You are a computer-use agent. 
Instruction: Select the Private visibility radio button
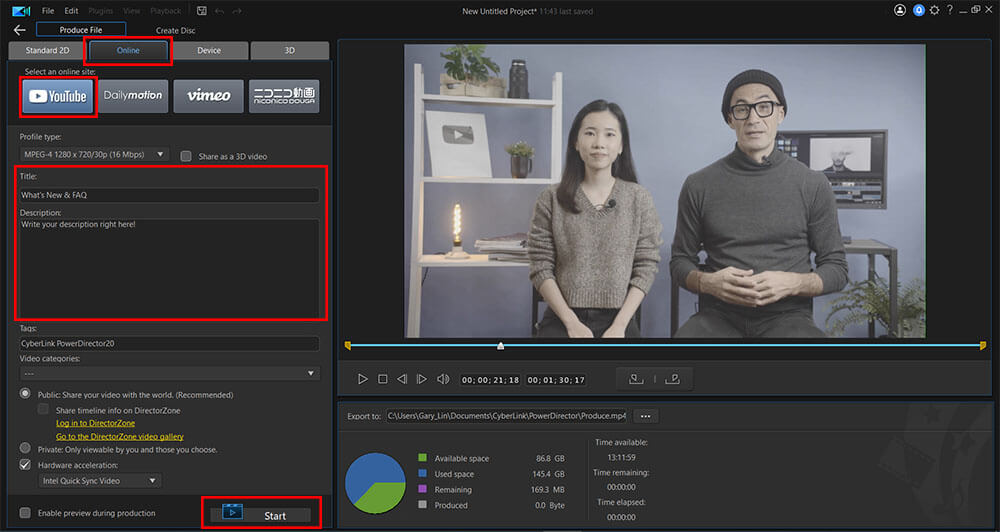point(25,449)
